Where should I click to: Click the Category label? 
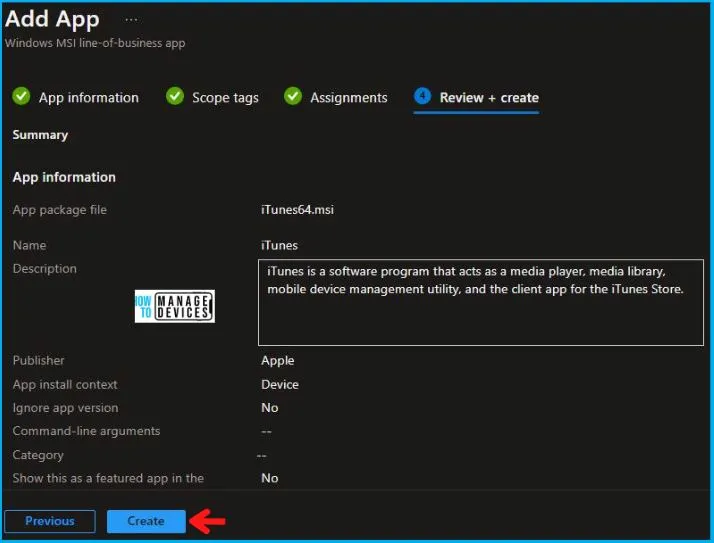click(x=38, y=455)
